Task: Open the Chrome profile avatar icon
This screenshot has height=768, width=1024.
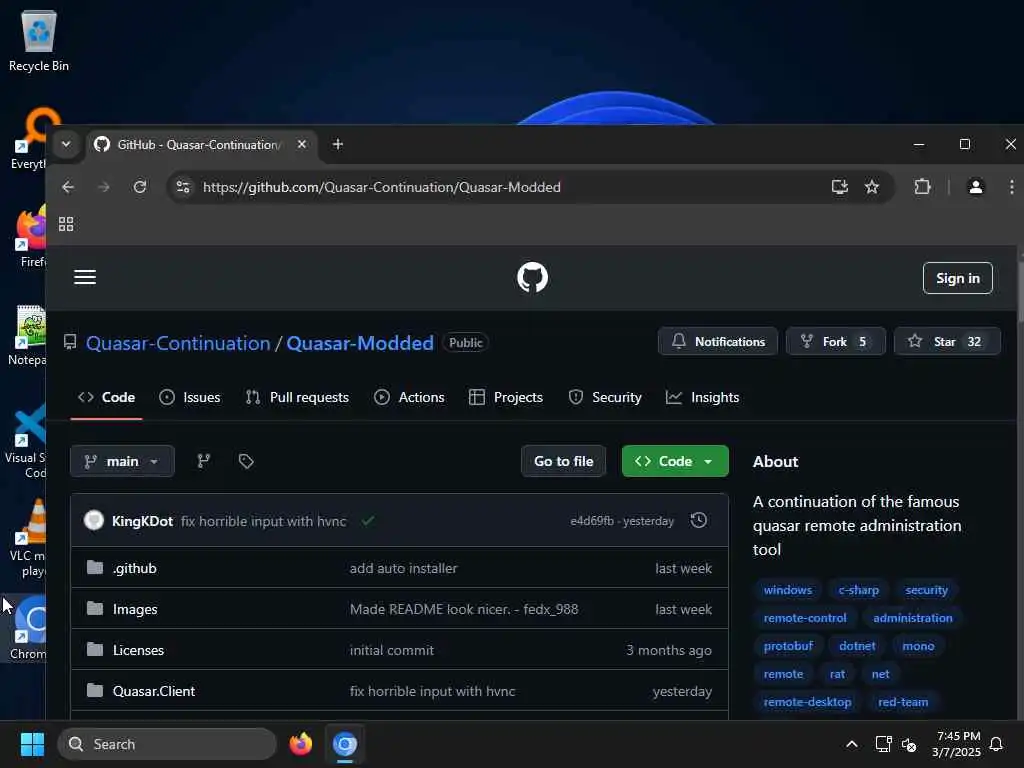Action: pos(976,187)
